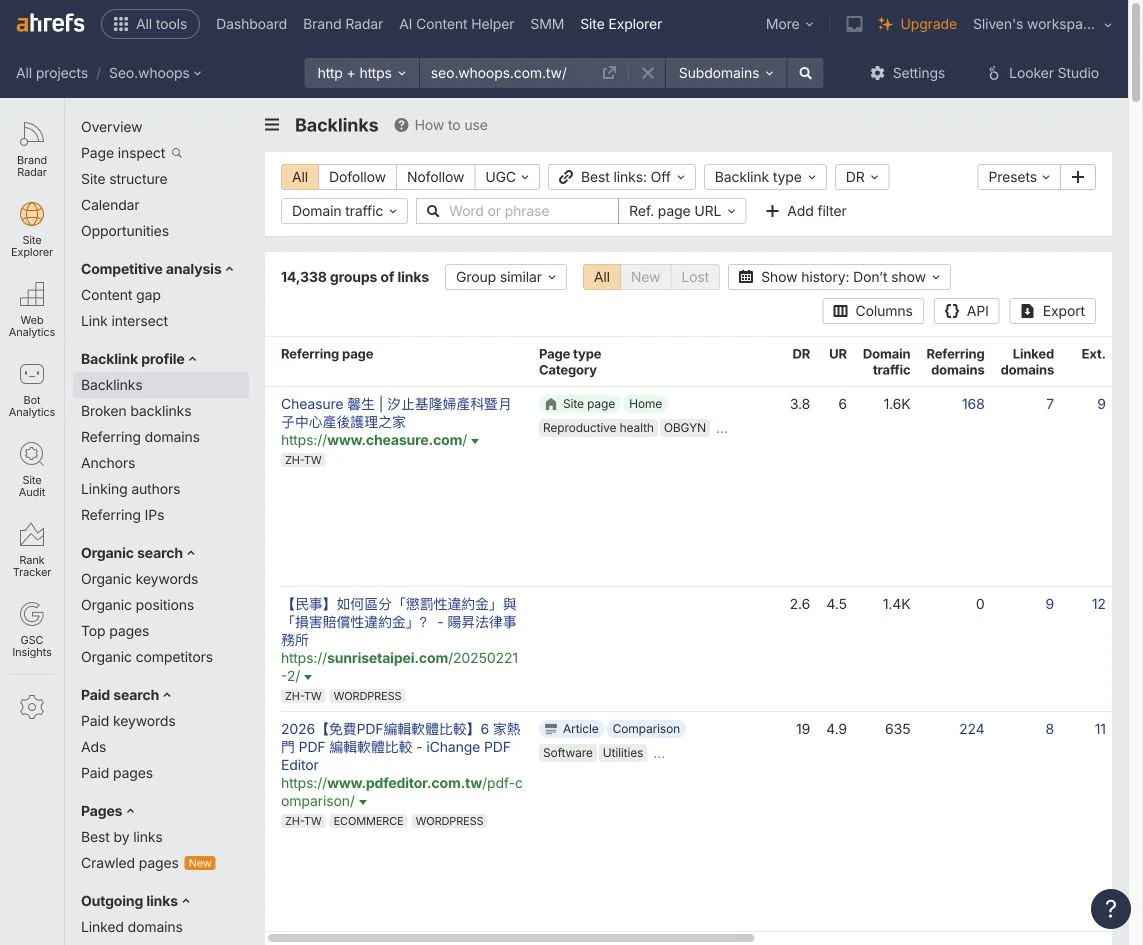The width and height of the screenshot is (1143, 945).
Task: Open the More menu in top navigation
Action: 789,24
